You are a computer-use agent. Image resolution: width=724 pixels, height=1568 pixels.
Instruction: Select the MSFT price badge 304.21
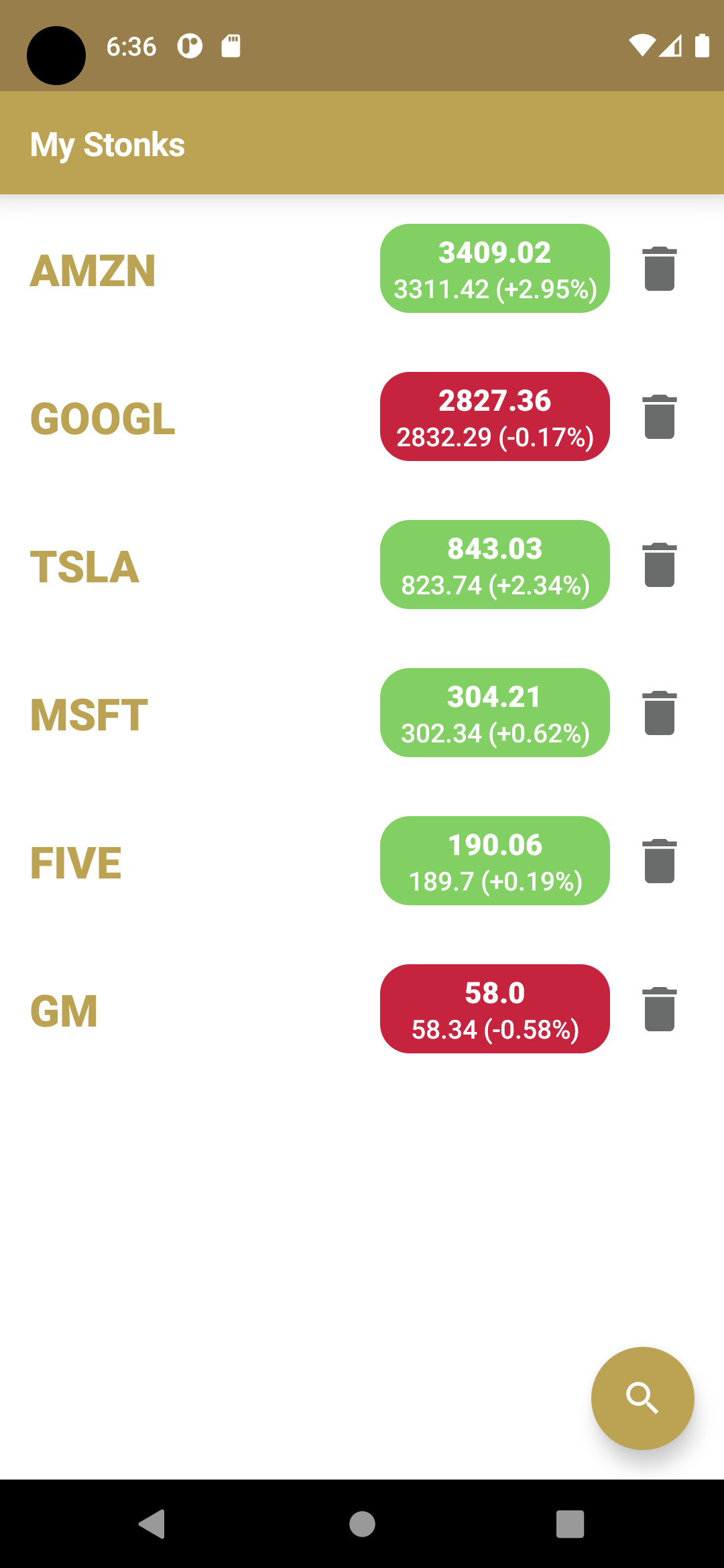tap(495, 713)
